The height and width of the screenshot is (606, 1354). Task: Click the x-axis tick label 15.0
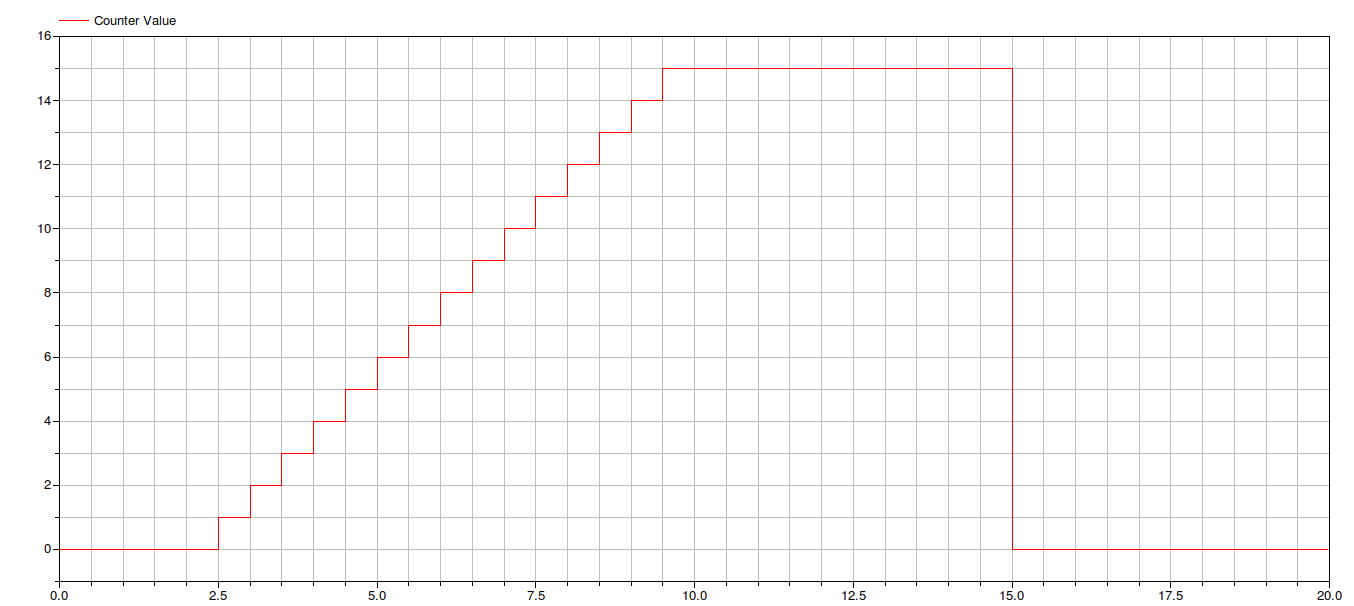pos(1012,595)
